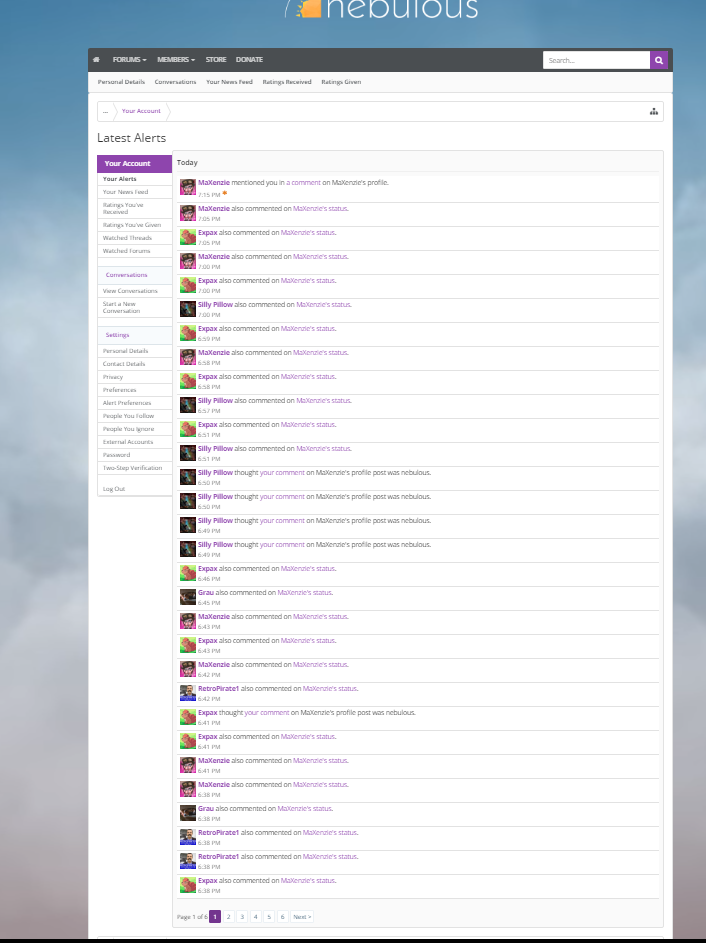
Task: Open the Store menu item
Action: tap(216, 60)
